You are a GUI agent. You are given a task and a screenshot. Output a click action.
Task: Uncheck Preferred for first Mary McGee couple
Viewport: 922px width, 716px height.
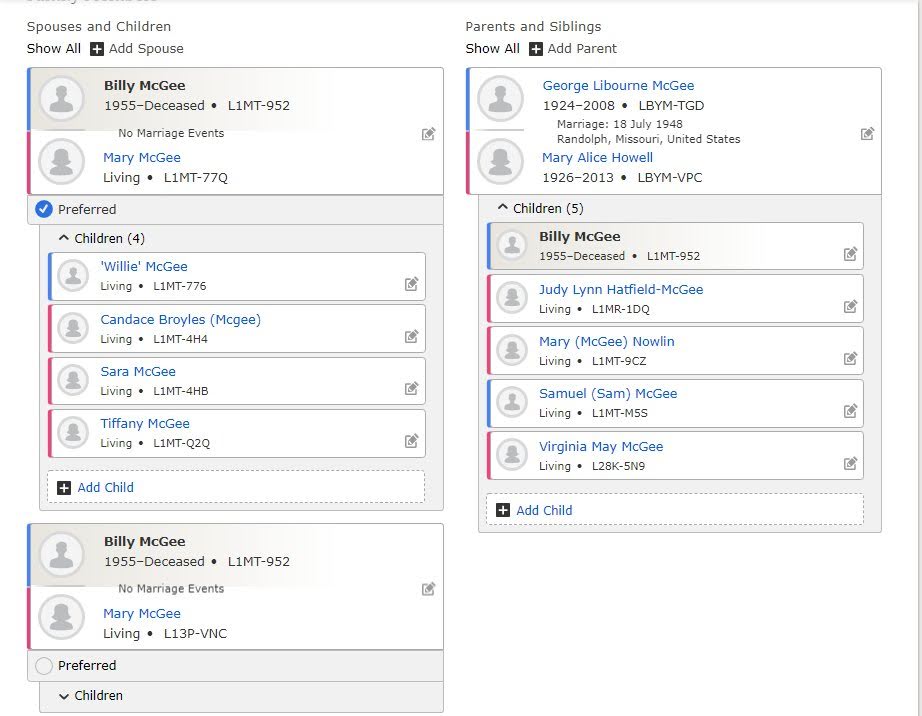[x=44, y=209]
